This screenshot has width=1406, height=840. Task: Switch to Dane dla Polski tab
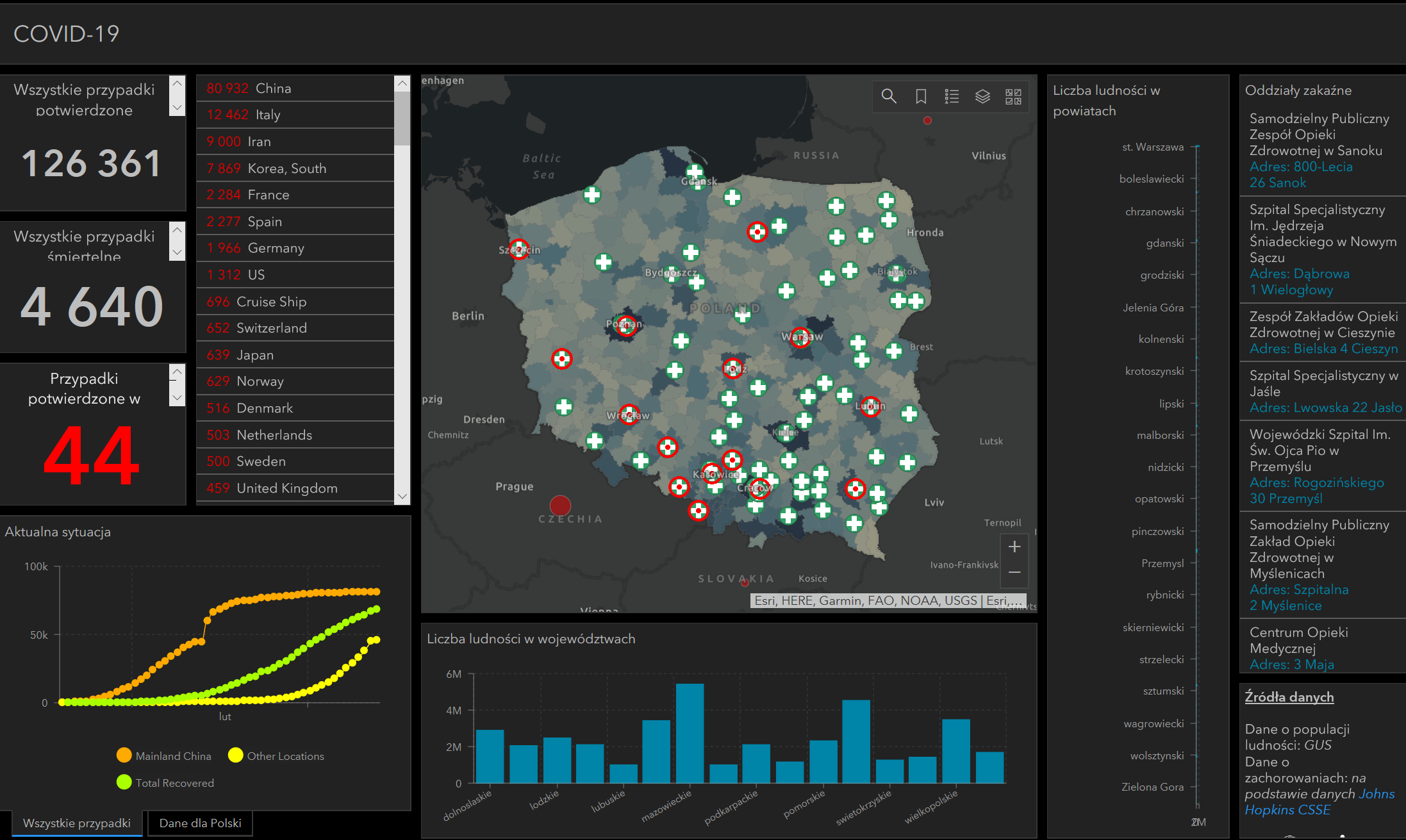(200, 823)
